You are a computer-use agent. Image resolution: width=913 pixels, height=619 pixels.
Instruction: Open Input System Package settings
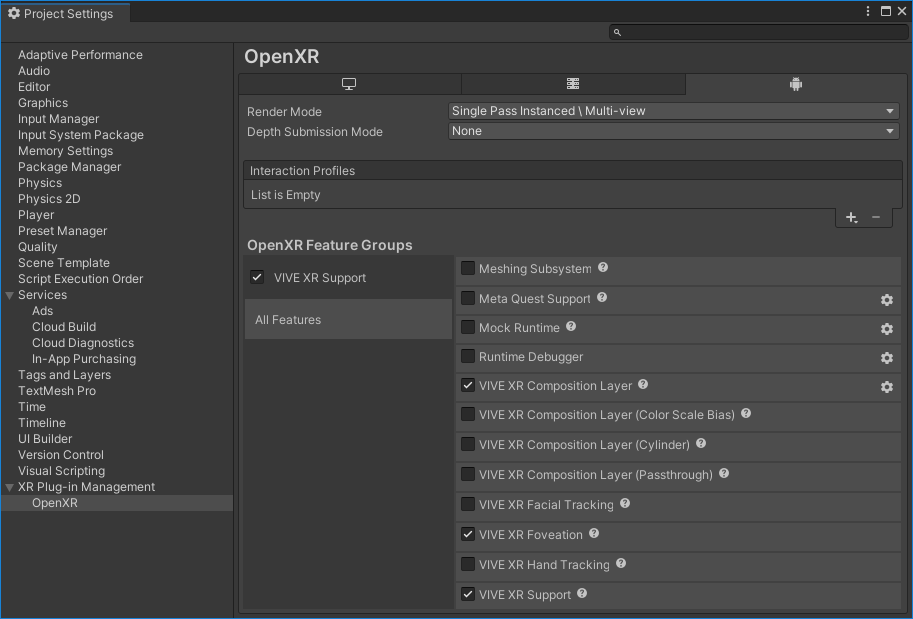point(81,135)
